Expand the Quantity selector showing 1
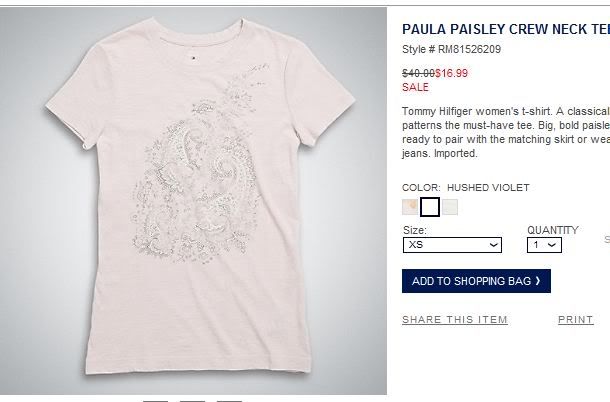 (544, 245)
